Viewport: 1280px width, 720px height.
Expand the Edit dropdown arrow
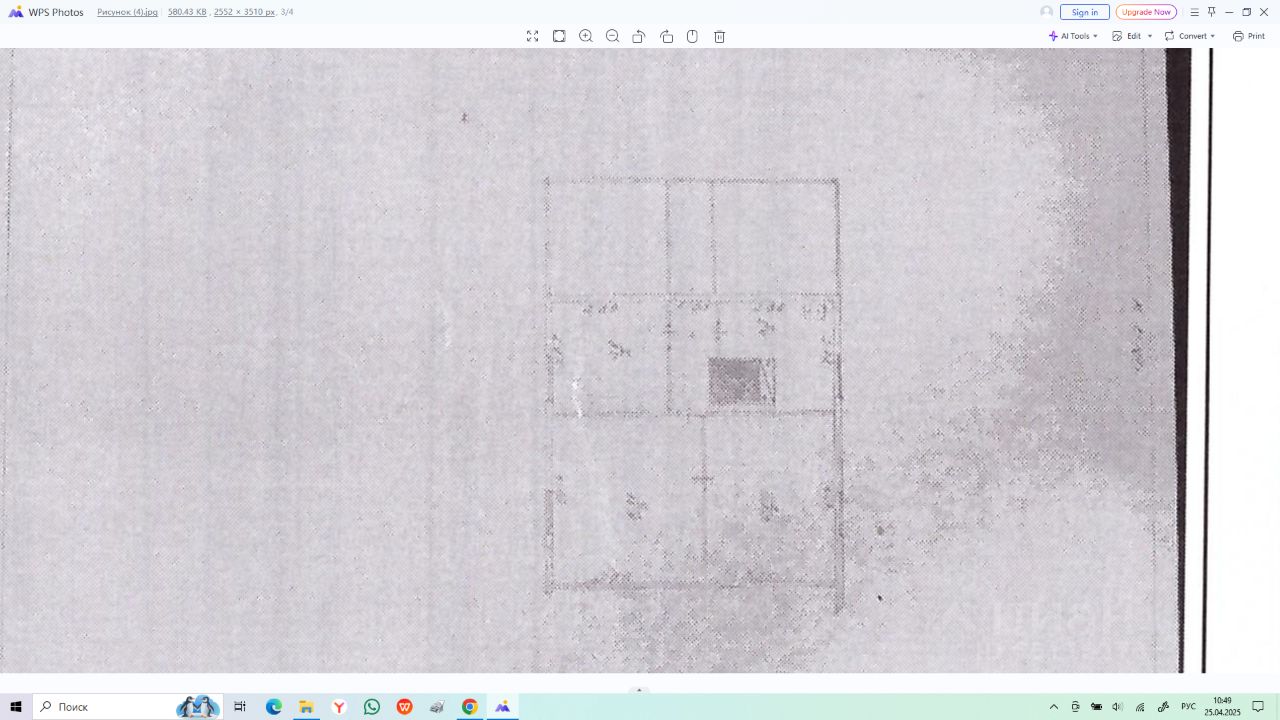1150,36
